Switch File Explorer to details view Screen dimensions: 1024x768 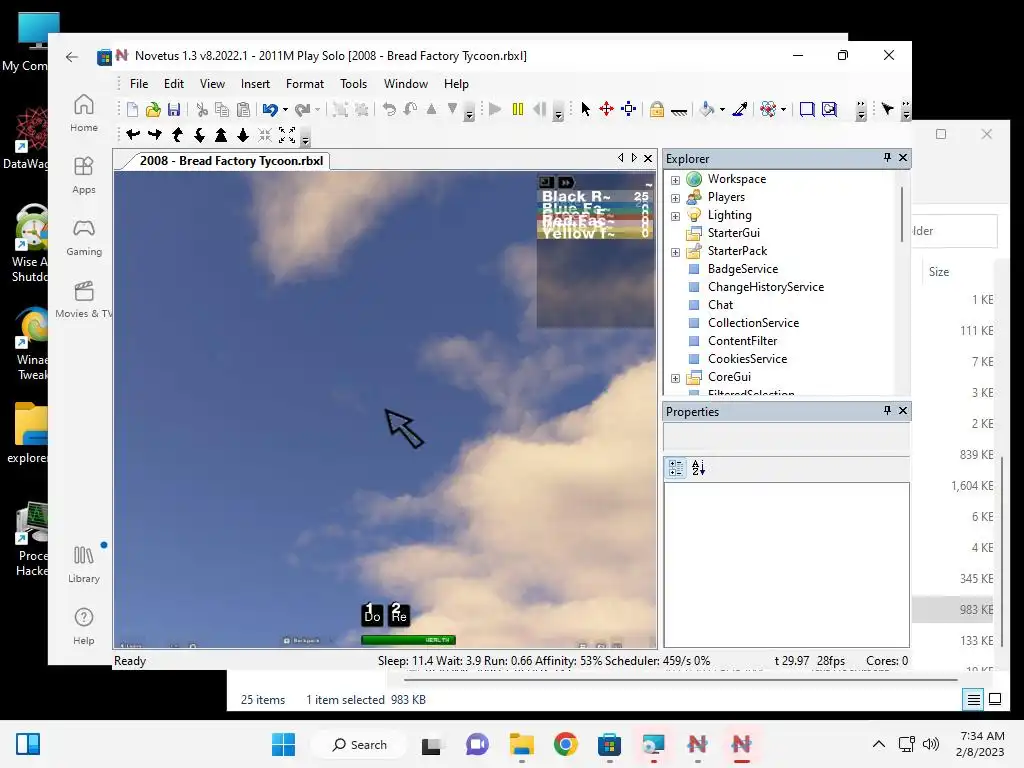(x=973, y=699)
